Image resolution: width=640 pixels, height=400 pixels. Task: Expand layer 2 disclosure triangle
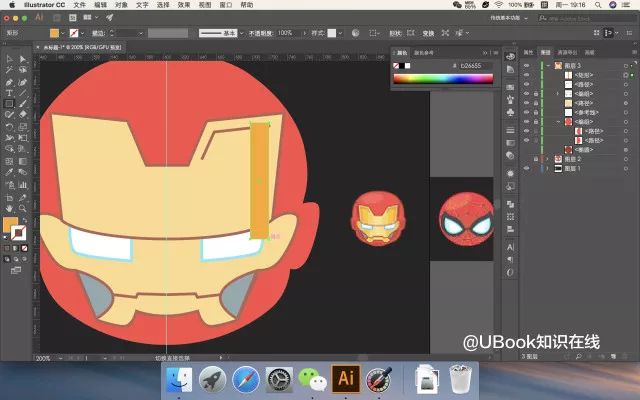(x=548, y=159)
